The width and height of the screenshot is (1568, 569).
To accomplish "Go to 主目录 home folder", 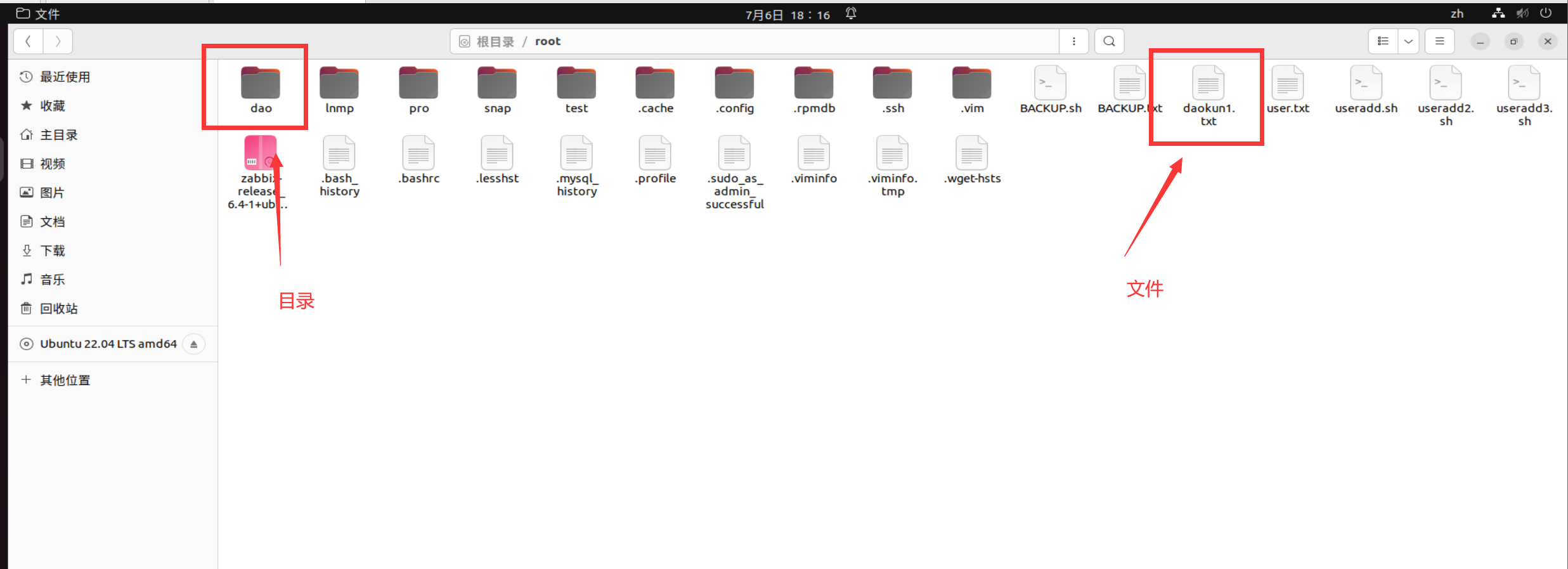I will coord(113,134).
